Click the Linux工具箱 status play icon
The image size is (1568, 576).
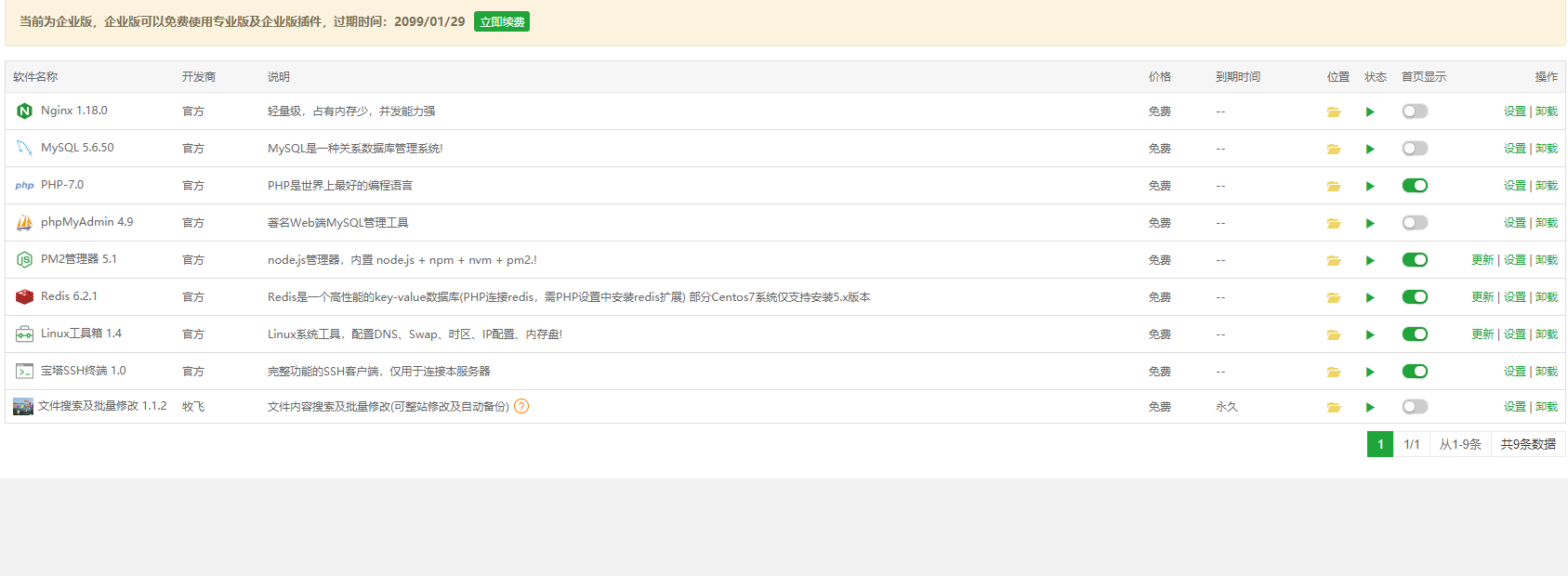coord(1370,334)
